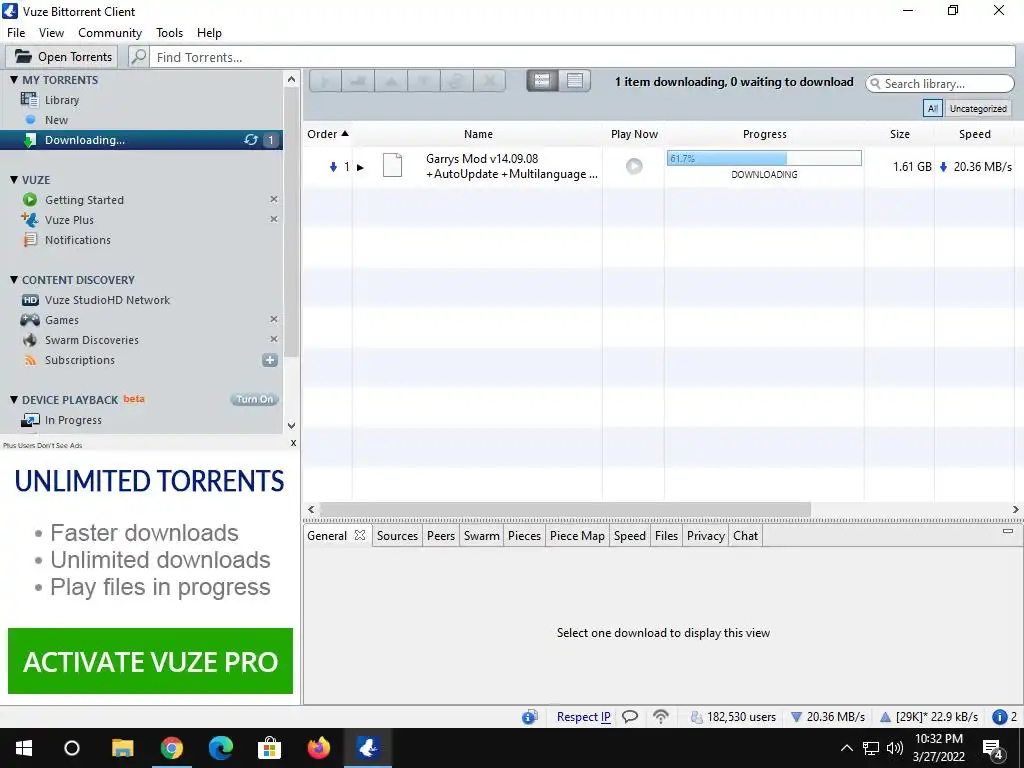Click the horizontal scrollbar of torrent list
The height and width of the screenshot is (768, 1024).
pyautogui.click(x=565, y=509)
